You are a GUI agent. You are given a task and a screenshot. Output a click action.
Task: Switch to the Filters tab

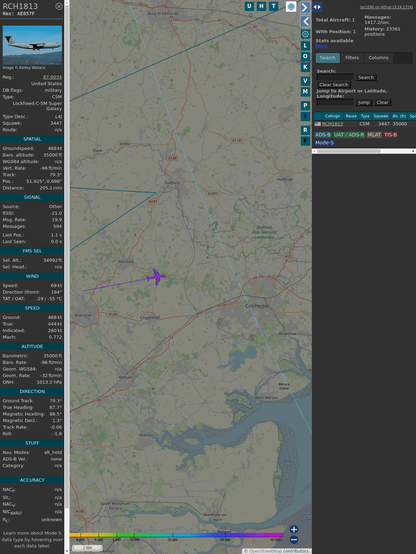pos(352,58)
